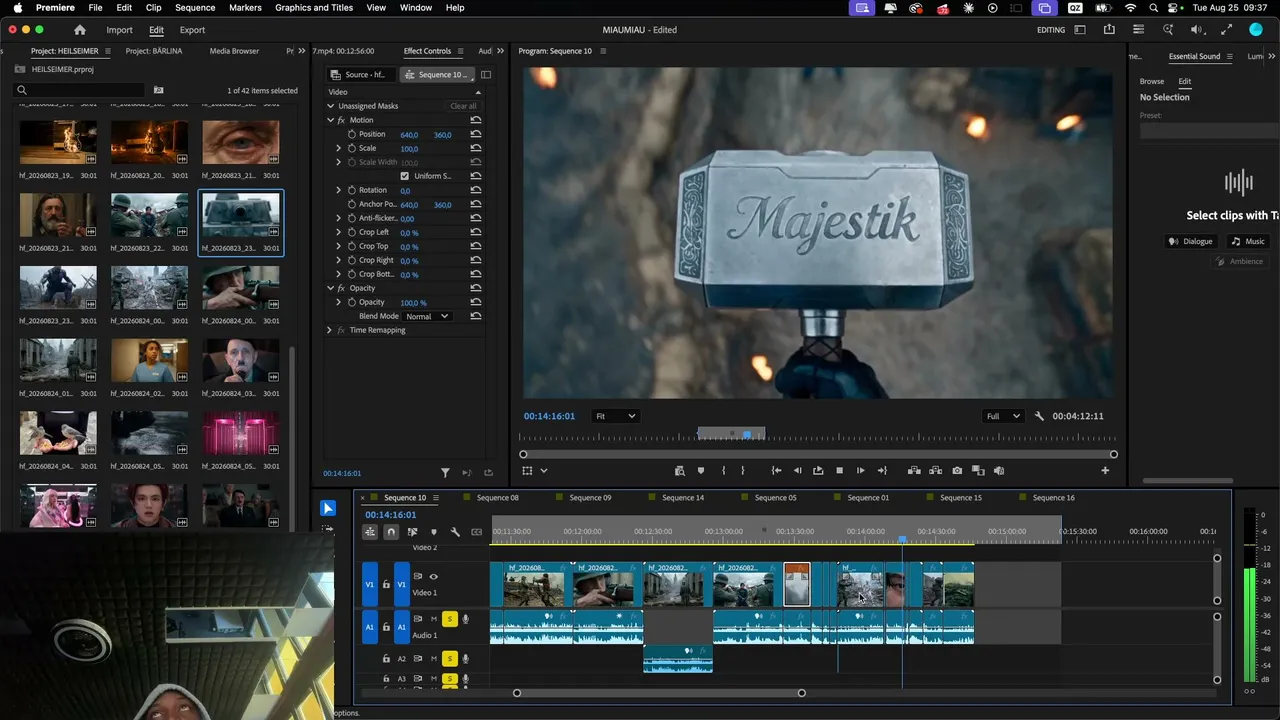Image resolution: width=1280 pixels, height=720 pixels.
Task: Solo the Audio 1 track
Action: [450, 620]
